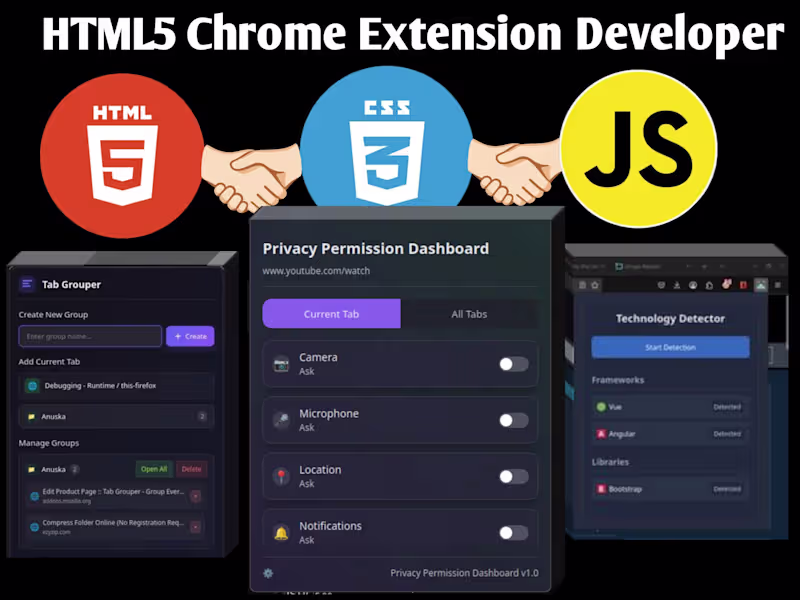
Task: Click the hand emoji extension icon
Action: pos(727,284)
